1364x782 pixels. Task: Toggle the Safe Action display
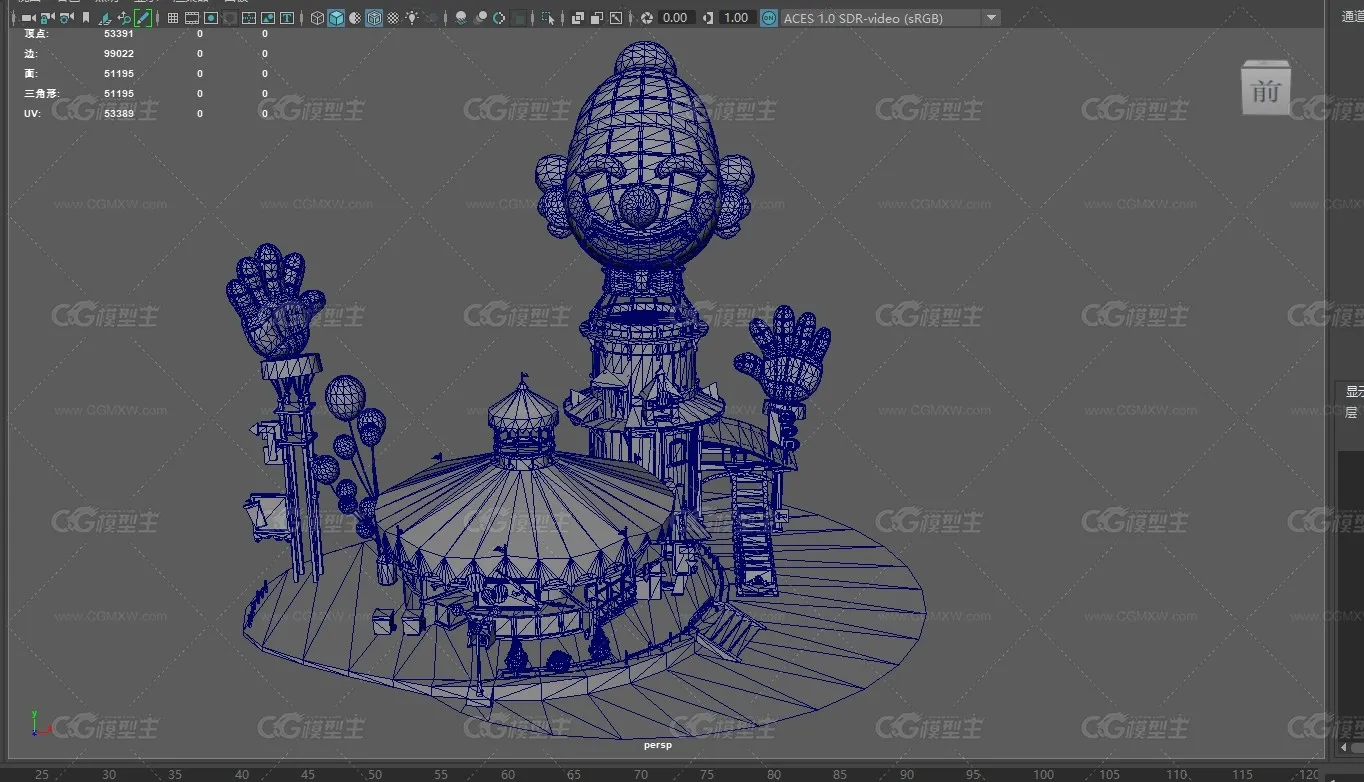268,18
